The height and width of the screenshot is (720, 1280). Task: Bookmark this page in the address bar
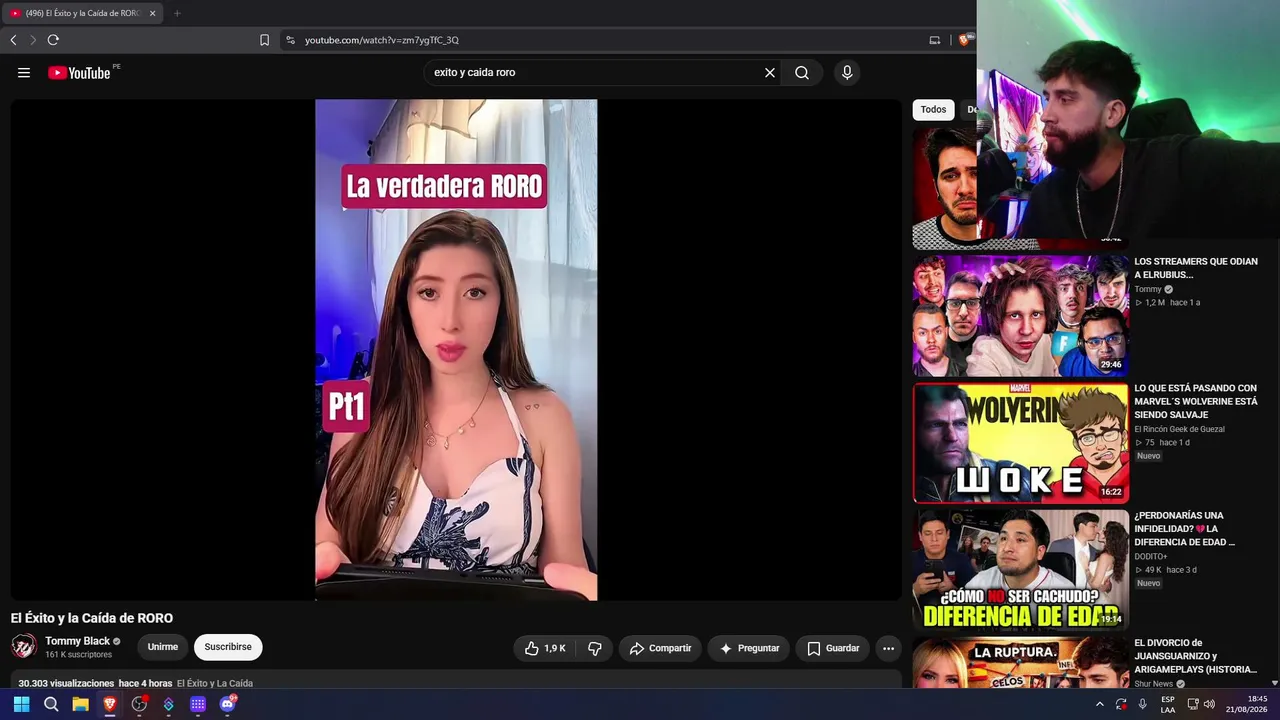click(264, 40)
